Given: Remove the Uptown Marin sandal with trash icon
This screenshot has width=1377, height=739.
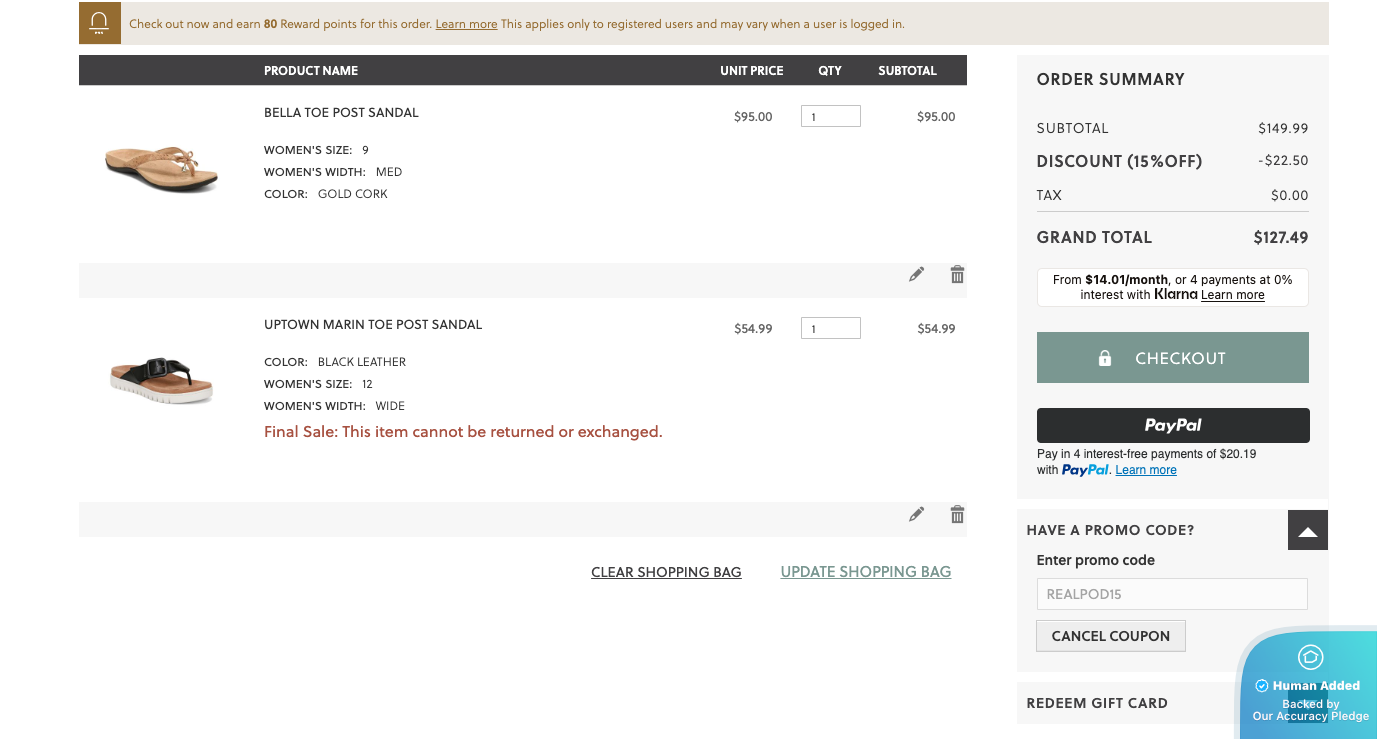Looking at the screenshot, I should (x=957, y=514).
